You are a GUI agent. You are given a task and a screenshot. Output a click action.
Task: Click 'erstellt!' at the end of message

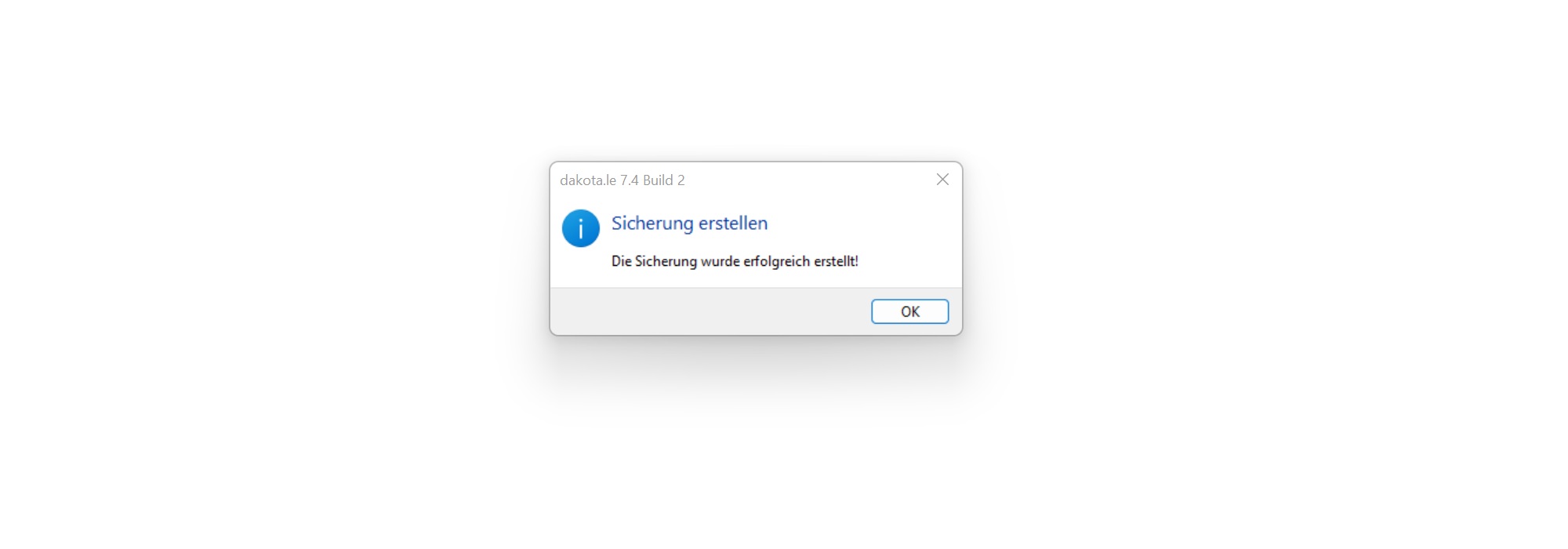coord(836,261)
